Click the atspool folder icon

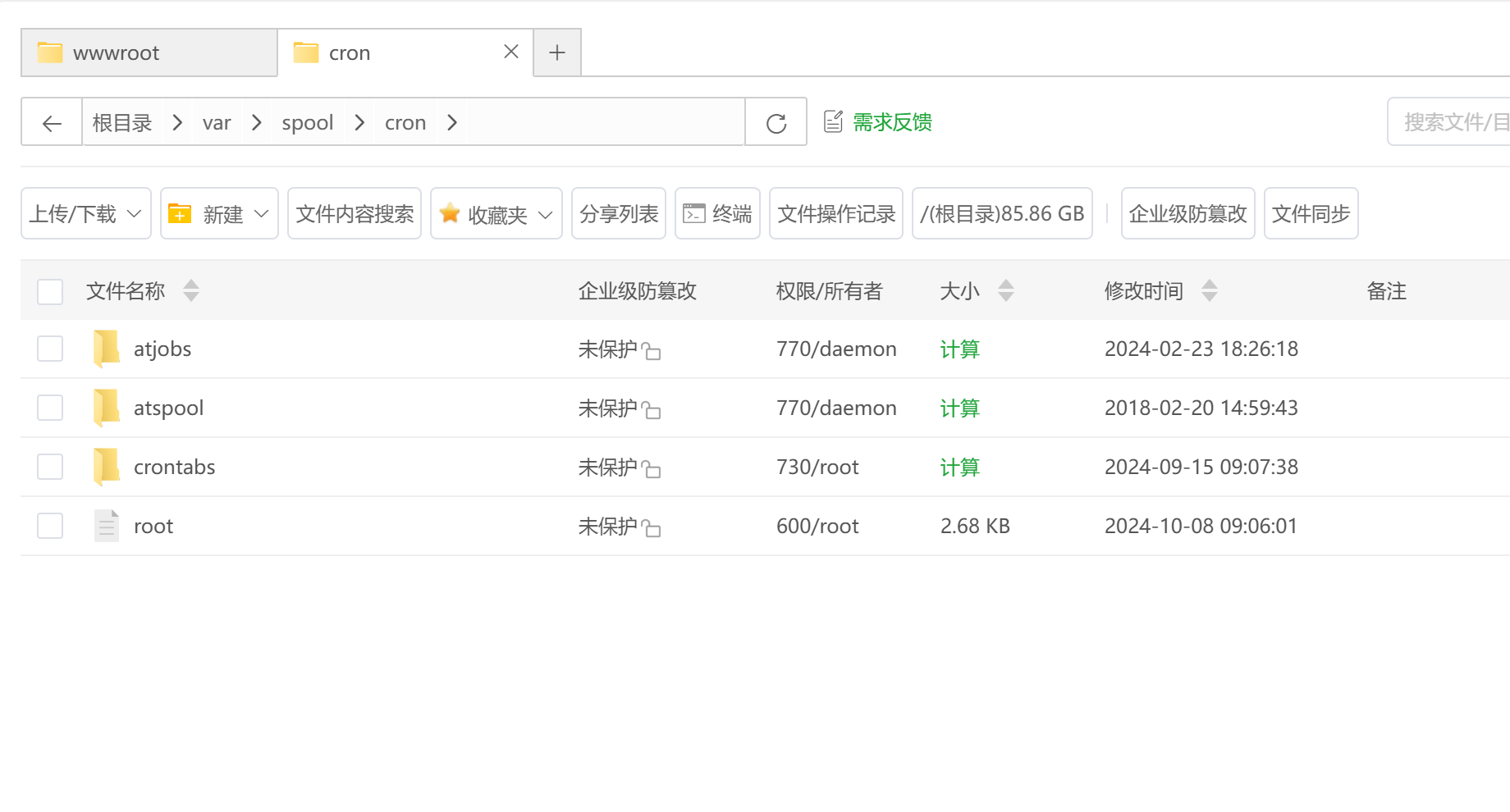click(x=107, y=408)
